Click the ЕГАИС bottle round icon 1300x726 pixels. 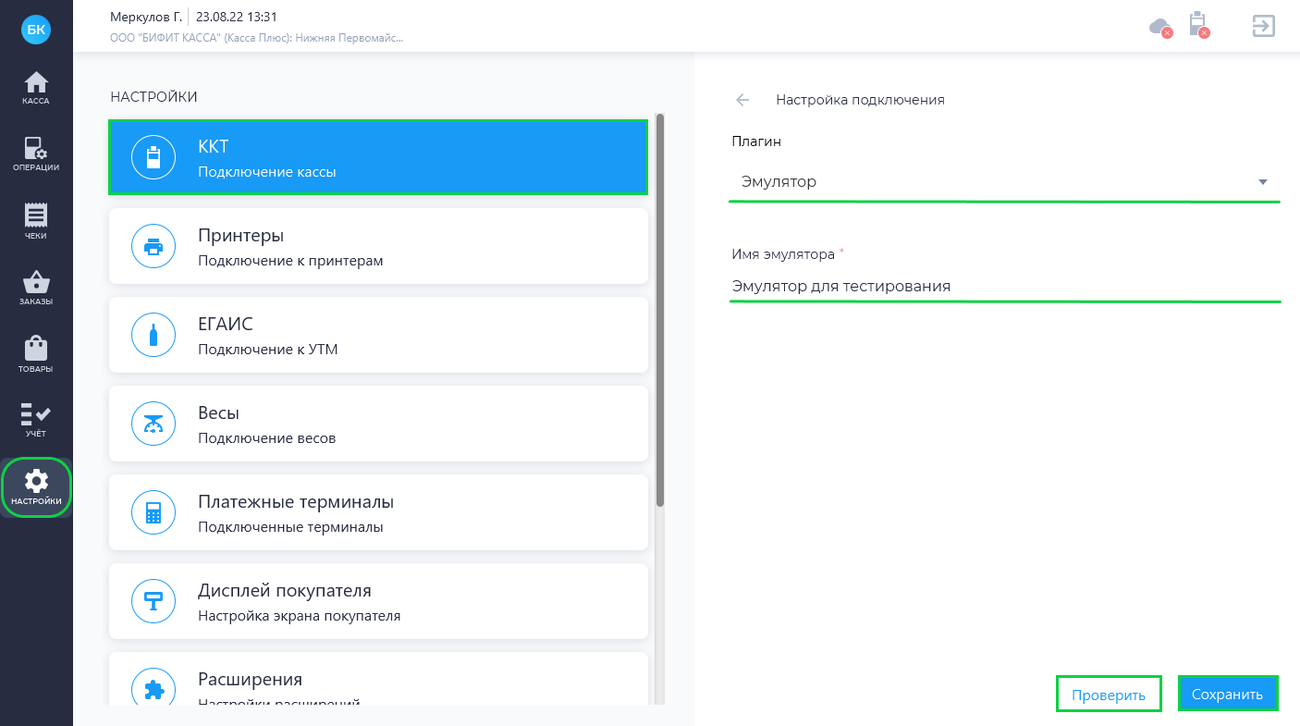pyautogui.click(x=153, y=336)
